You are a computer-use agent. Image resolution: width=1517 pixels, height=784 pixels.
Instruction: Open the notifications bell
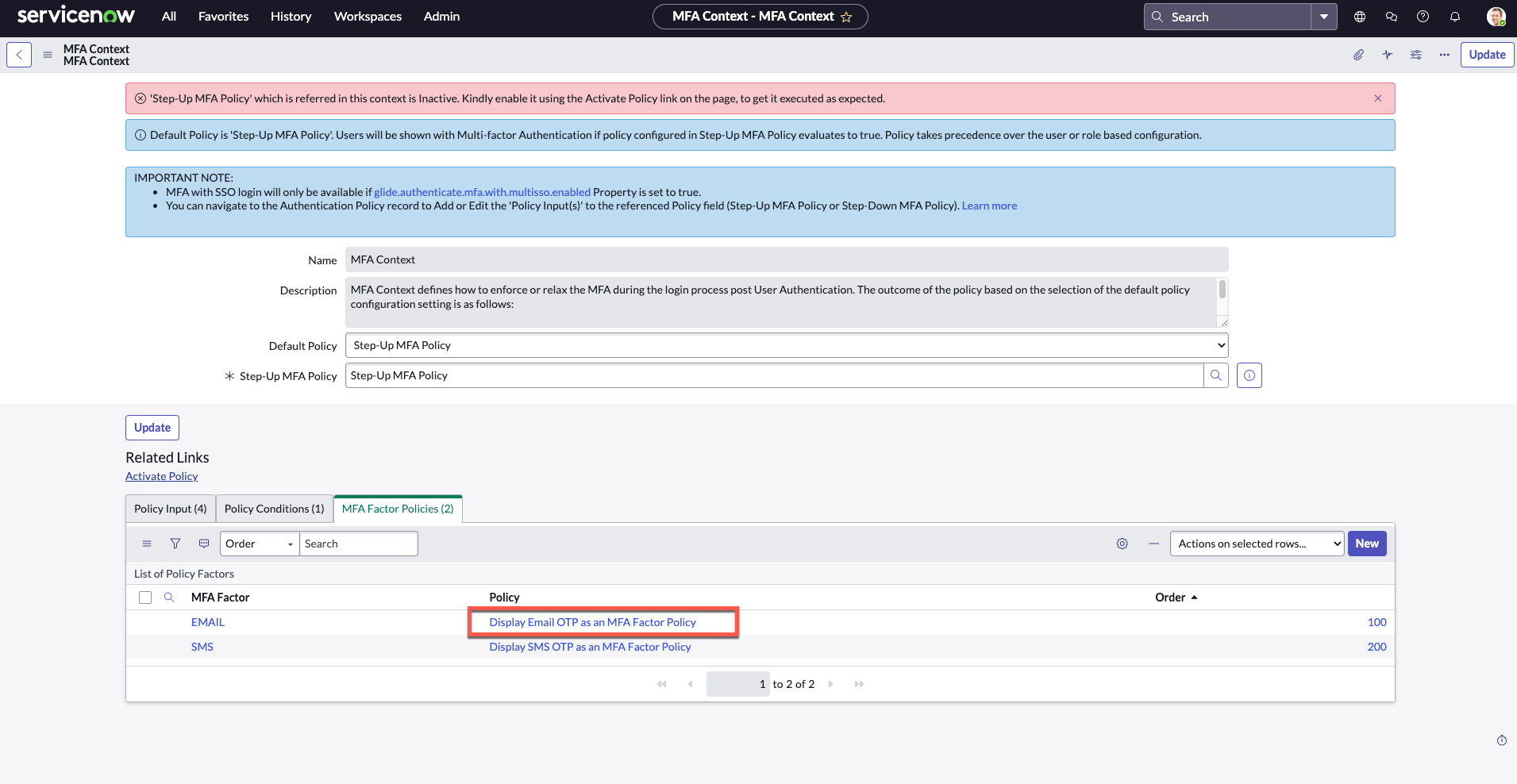pyautogui.click(x=1455, y=17)
